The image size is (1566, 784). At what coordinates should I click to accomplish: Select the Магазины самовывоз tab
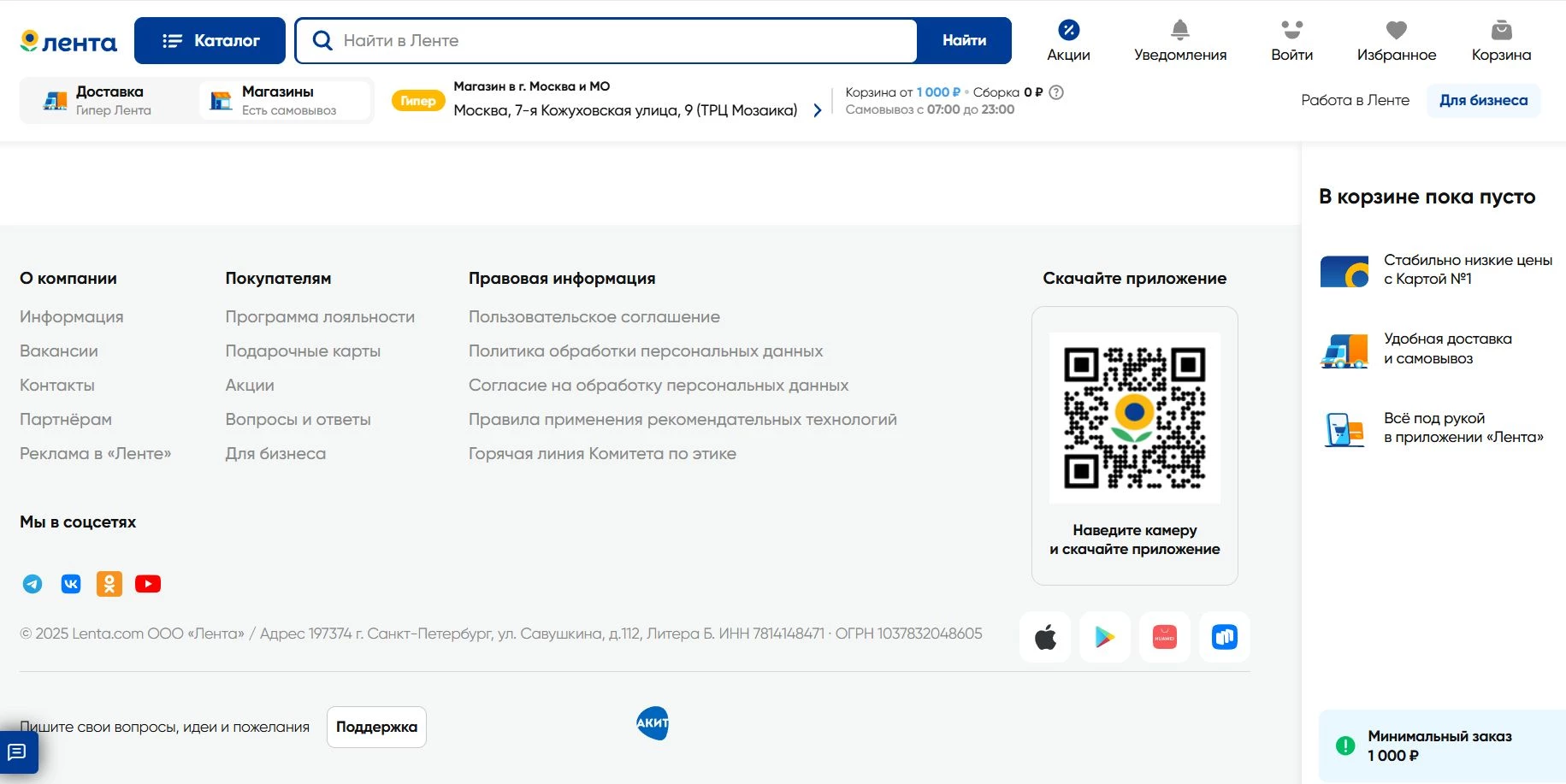click(284, 100)
